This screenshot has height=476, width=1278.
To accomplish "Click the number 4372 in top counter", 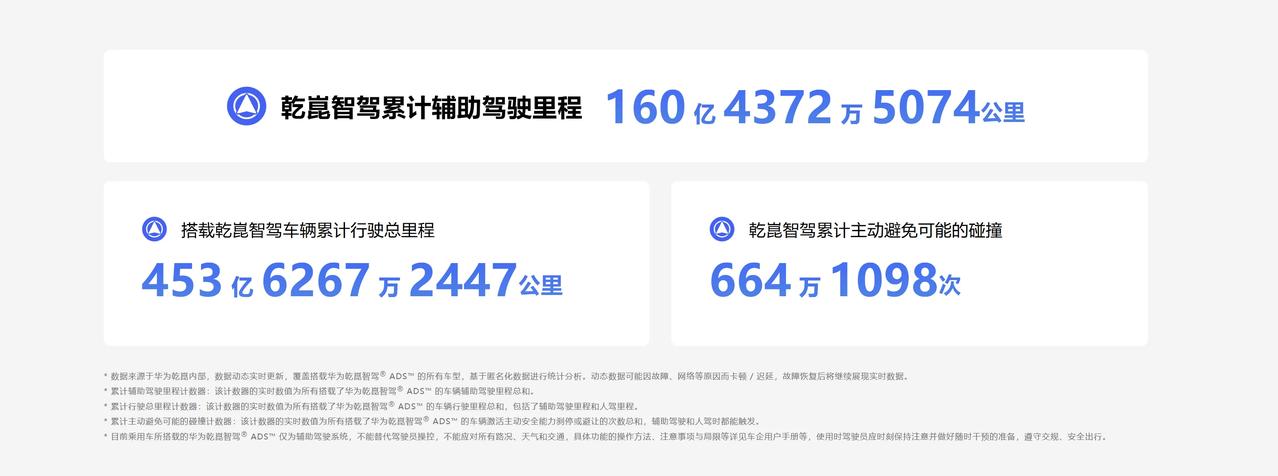I will click(778, 108).
